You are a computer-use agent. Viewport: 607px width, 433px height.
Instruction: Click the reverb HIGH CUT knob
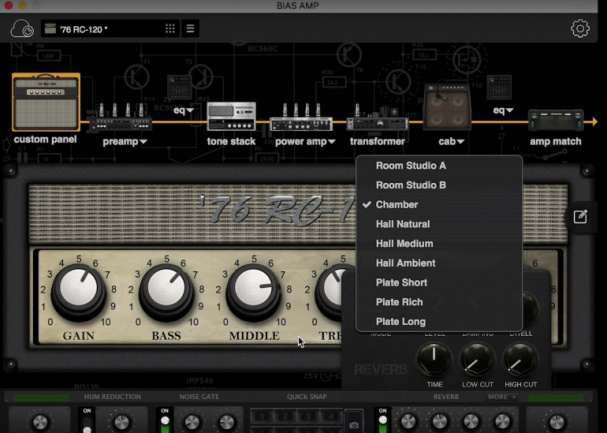(x=520, y=359)
